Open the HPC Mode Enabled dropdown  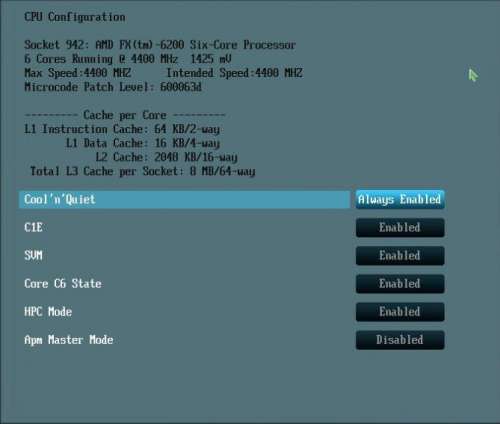tap(400, 312)
